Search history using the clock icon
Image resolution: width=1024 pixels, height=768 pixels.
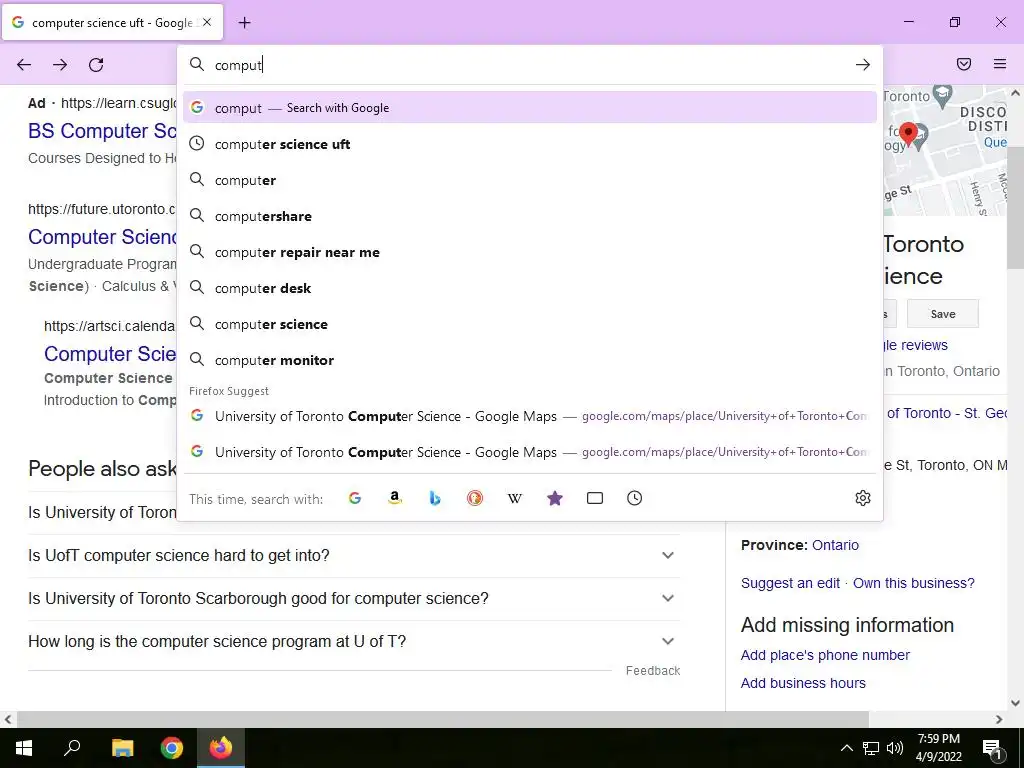634,498
